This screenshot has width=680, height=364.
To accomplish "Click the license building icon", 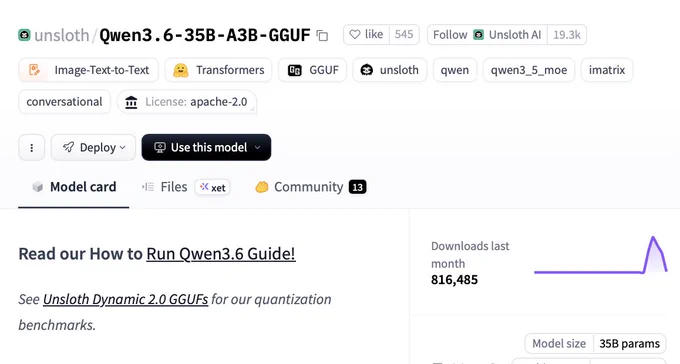I will coord(131,102).
